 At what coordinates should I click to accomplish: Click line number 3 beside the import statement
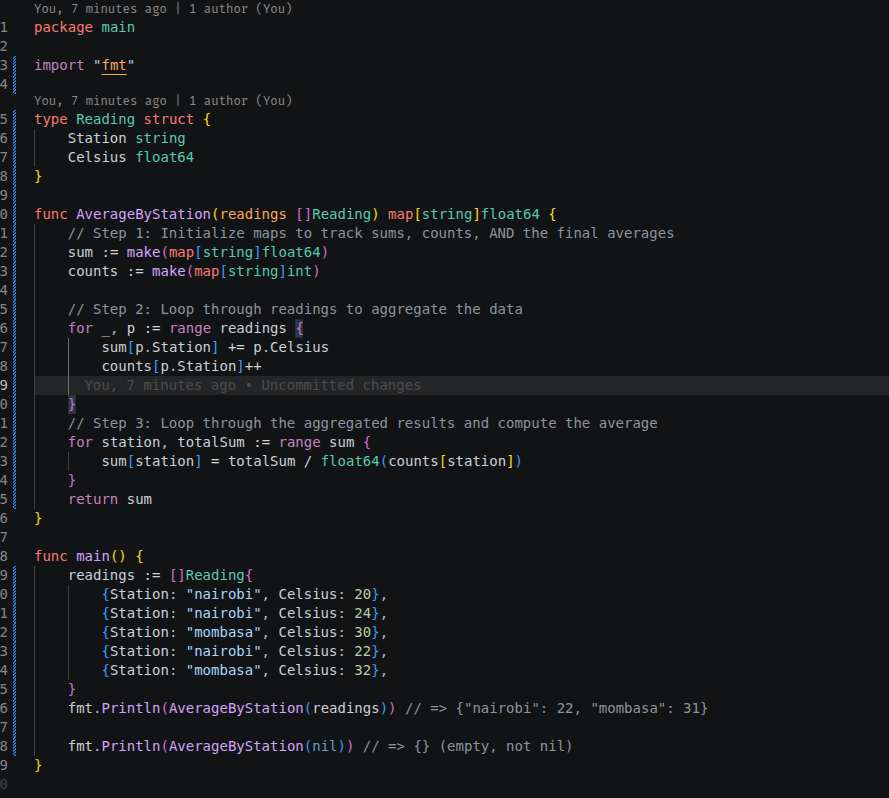[x=5, y=65]
